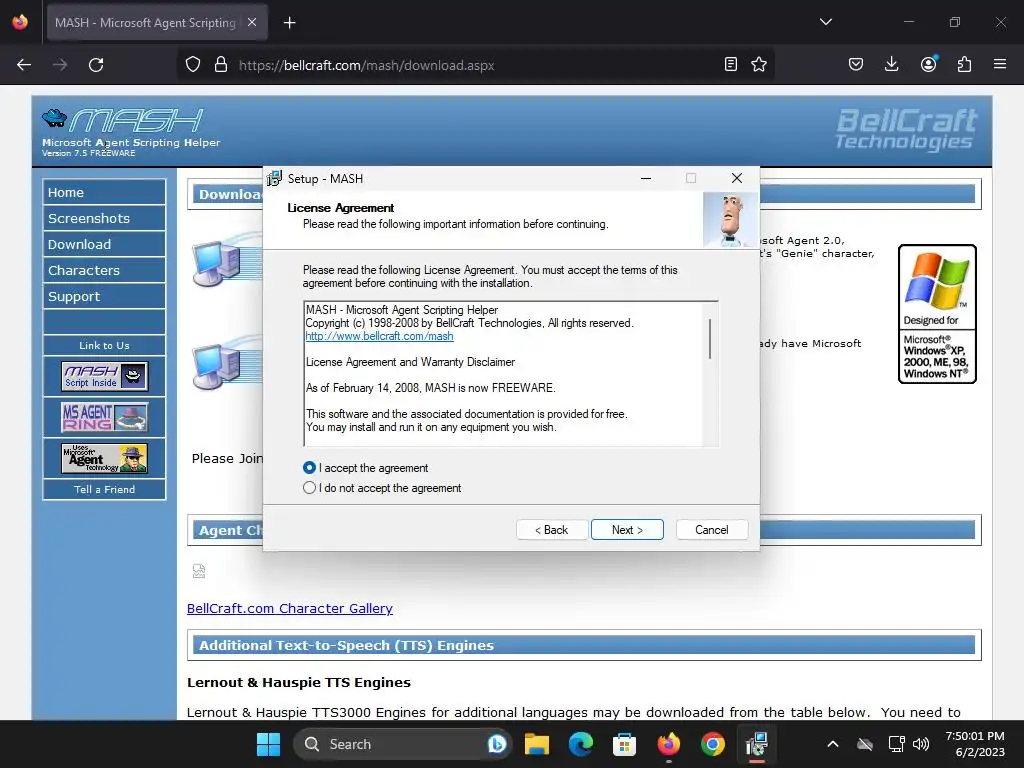Open the extensions puzzle icon
This screenshot has height=768, width=1024.
[x=964, y=64]
